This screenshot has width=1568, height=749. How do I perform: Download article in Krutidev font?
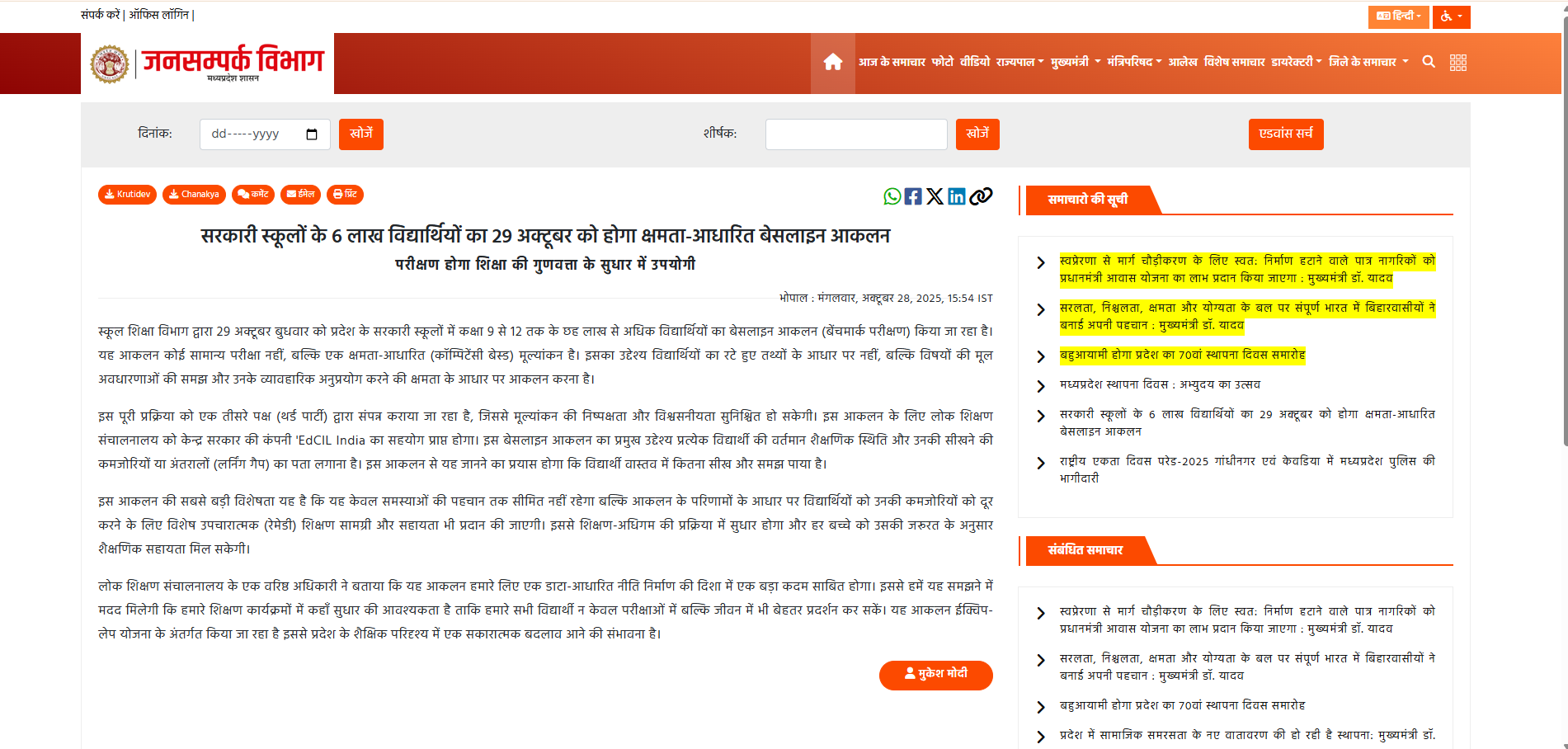click(x=127, y=195)
